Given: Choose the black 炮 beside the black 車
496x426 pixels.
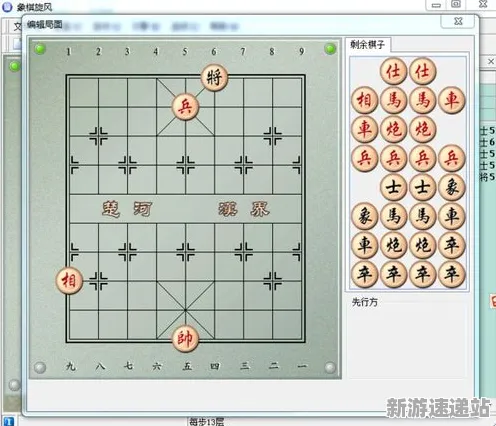Looking at the screenshot, I should [x=393, y=245].
